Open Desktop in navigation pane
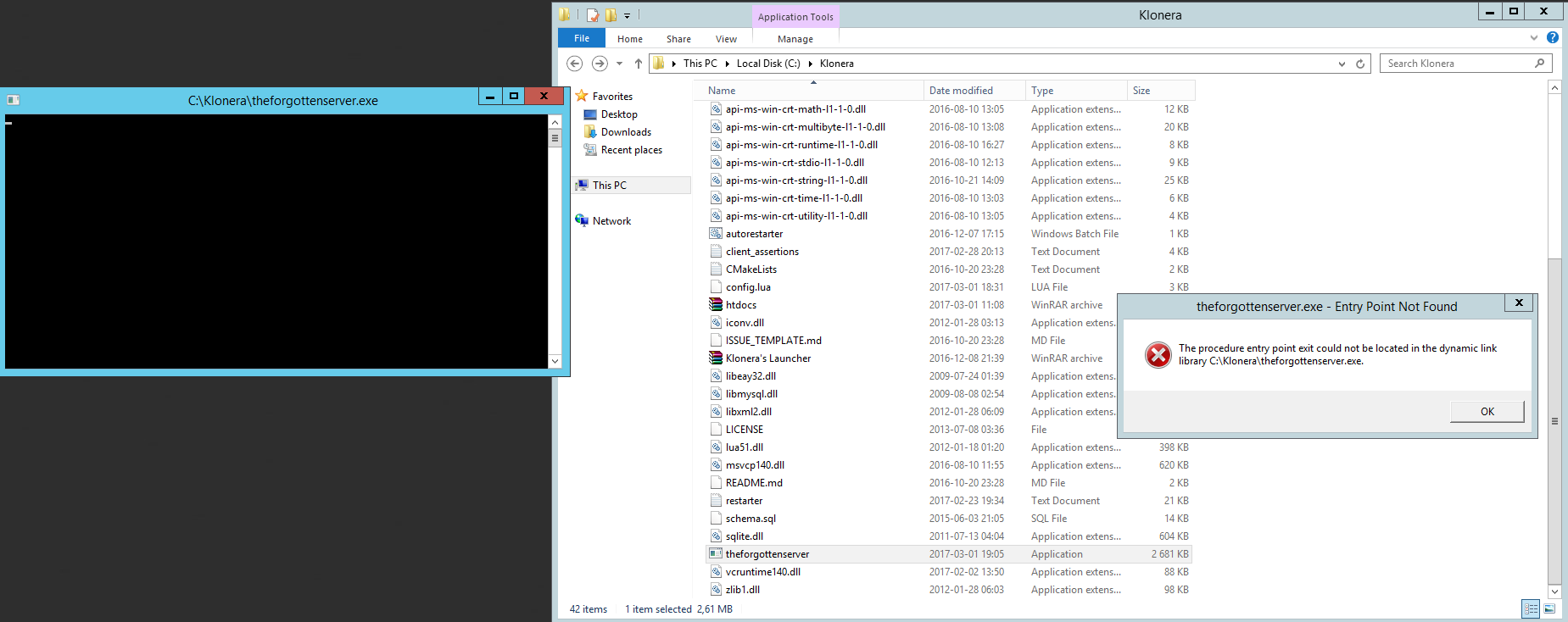Viewport: 1568px width, 622px height. pos(619,114)
